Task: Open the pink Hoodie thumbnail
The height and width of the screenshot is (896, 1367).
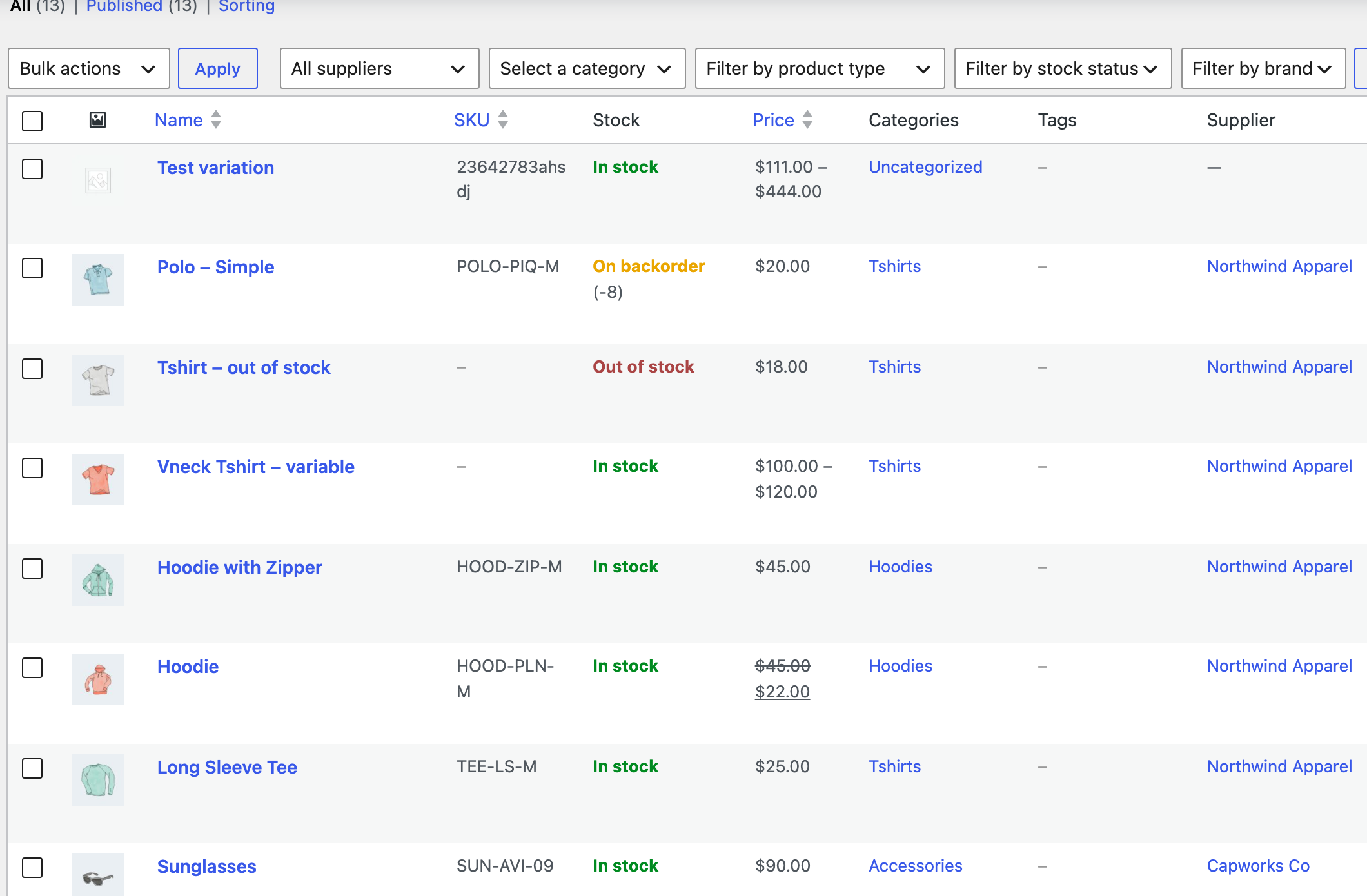Action: 98,679
